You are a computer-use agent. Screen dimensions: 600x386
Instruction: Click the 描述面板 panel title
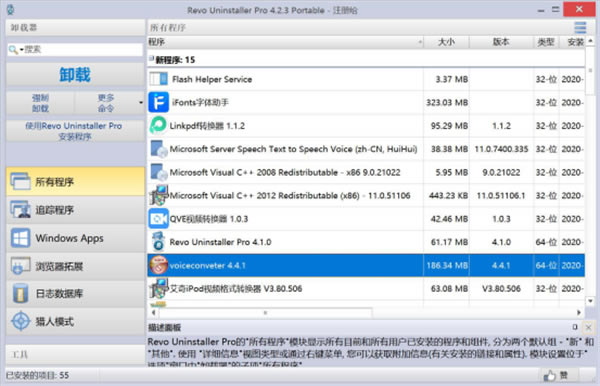tap(165, 327)
